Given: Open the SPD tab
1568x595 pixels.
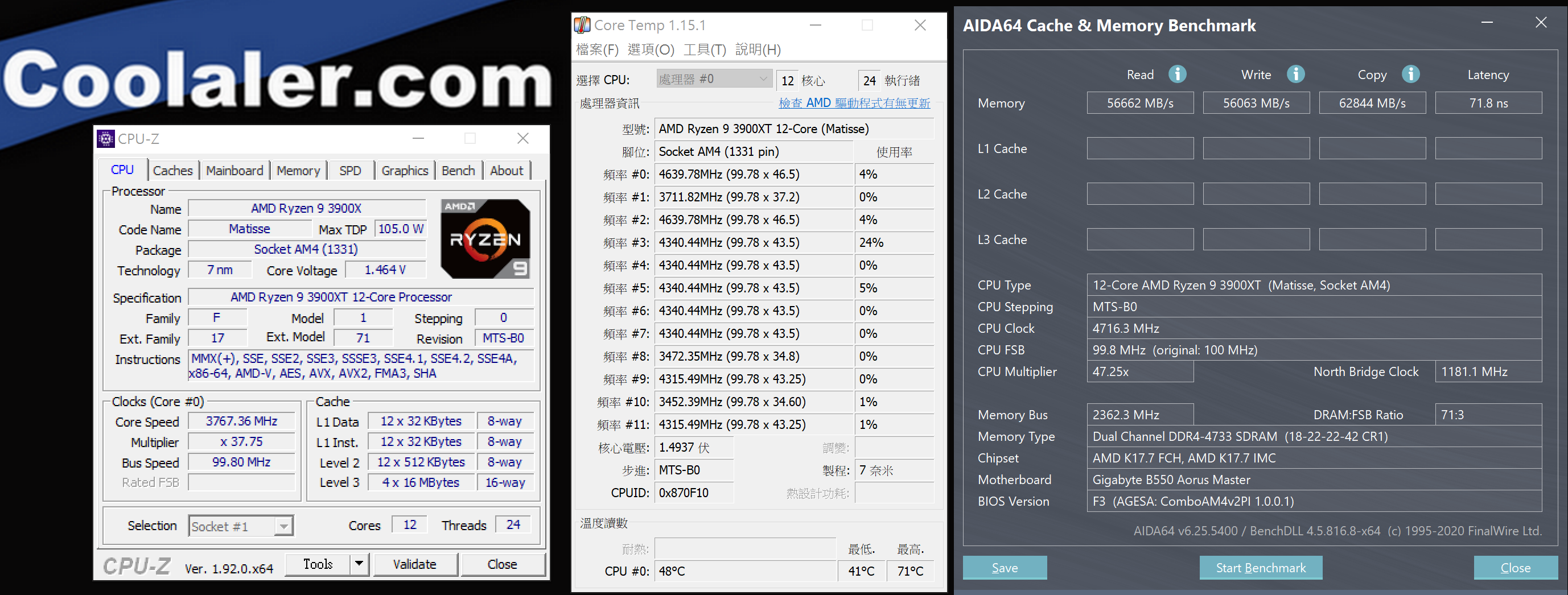Looking at the screenshot, I should [350, 170].
